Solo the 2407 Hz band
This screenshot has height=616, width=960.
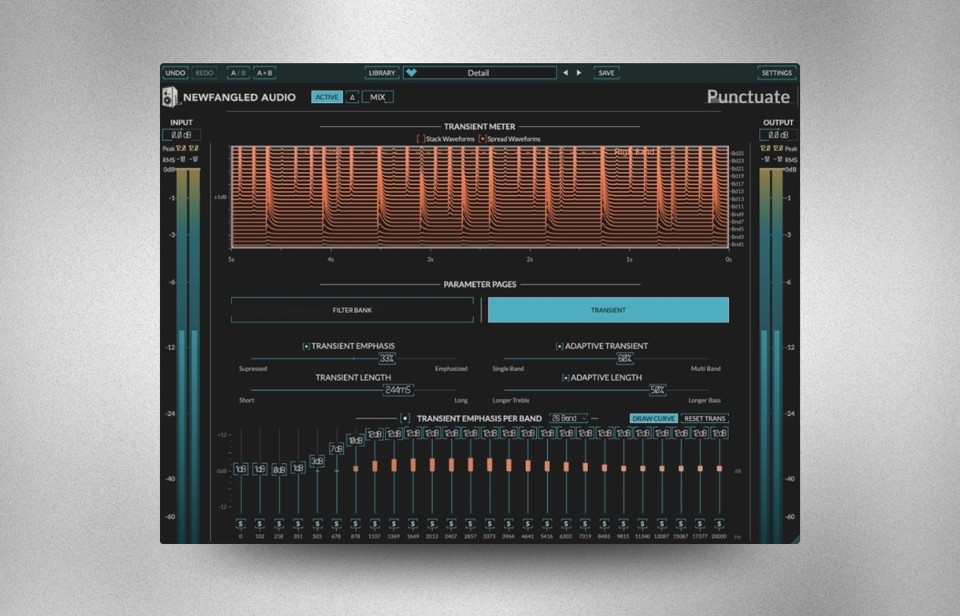tap(451, 524)
